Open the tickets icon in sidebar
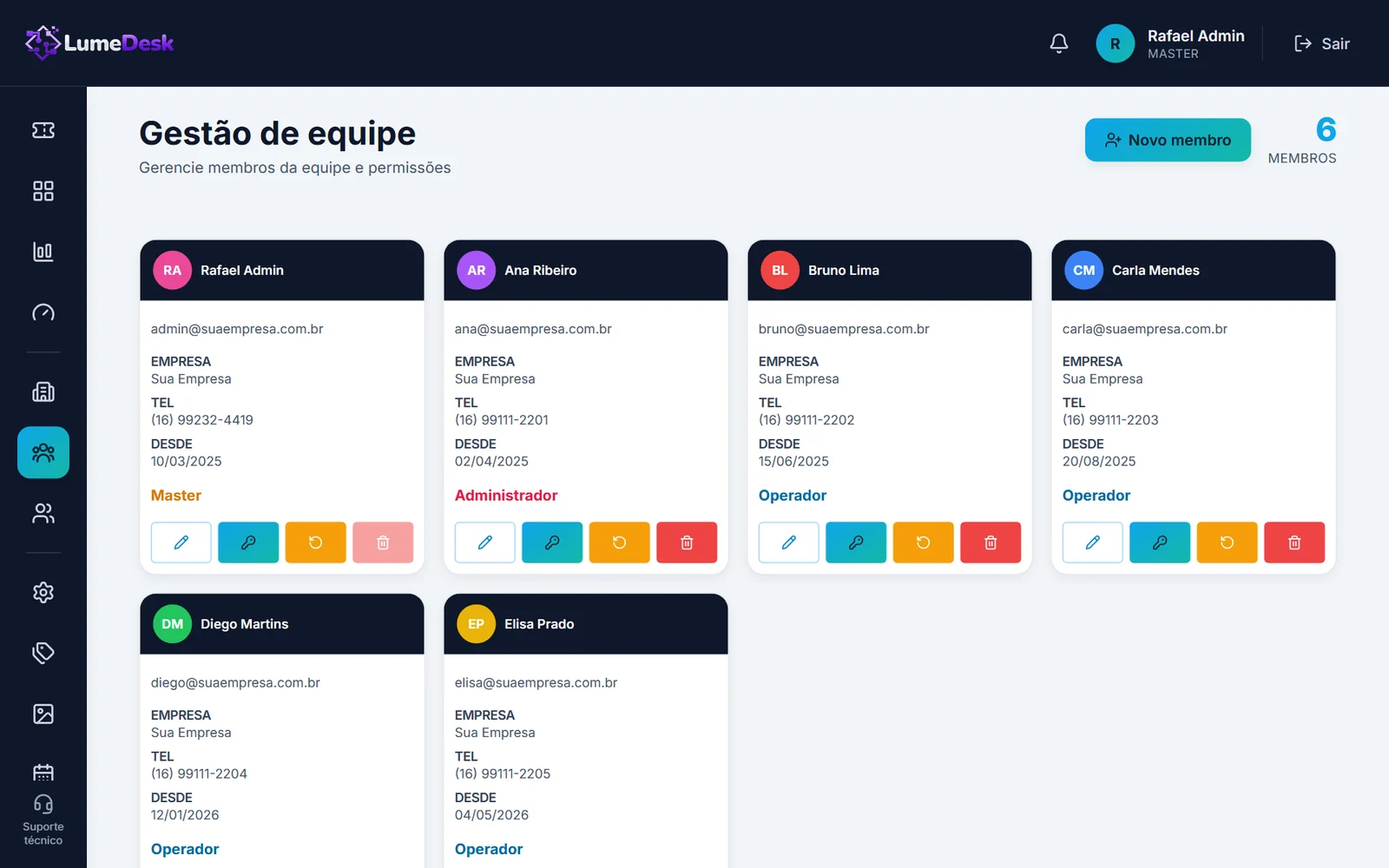The image size is (1389, 868). pyautogui.click(x=43, y=130)
